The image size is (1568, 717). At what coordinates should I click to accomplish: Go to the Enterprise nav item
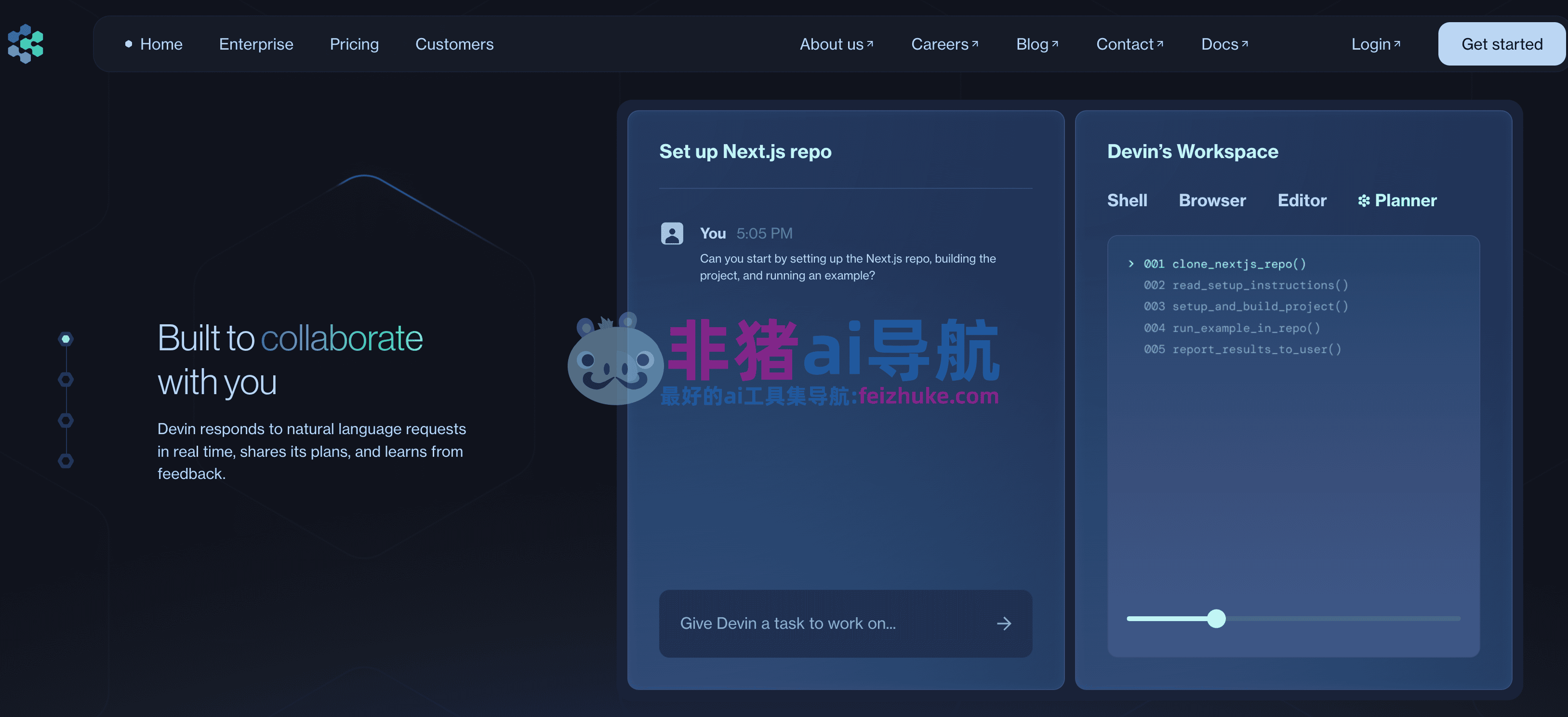[256, 44]
